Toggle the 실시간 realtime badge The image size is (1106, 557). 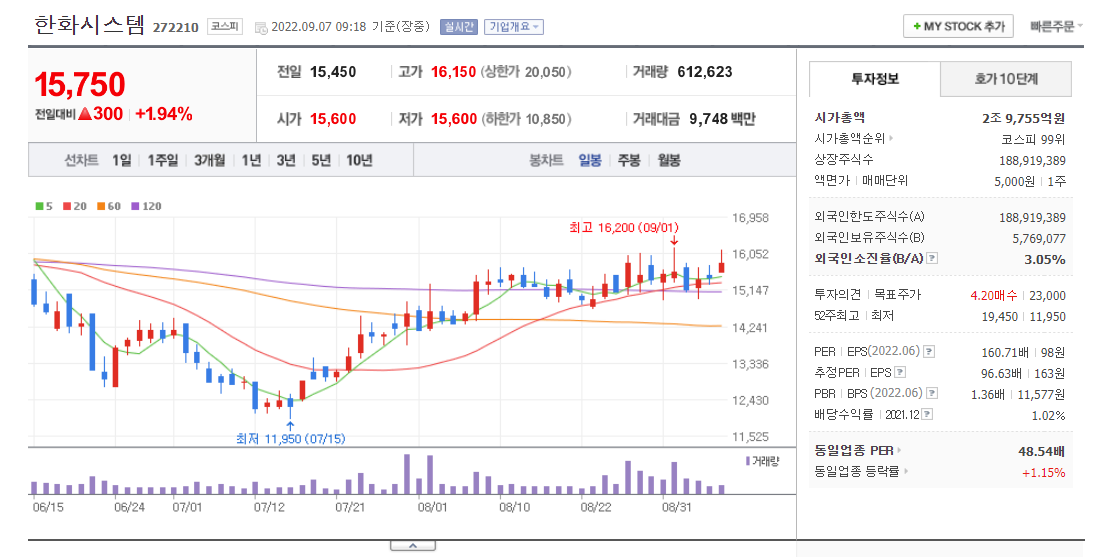pyautogui.click(x=458, y=27)
